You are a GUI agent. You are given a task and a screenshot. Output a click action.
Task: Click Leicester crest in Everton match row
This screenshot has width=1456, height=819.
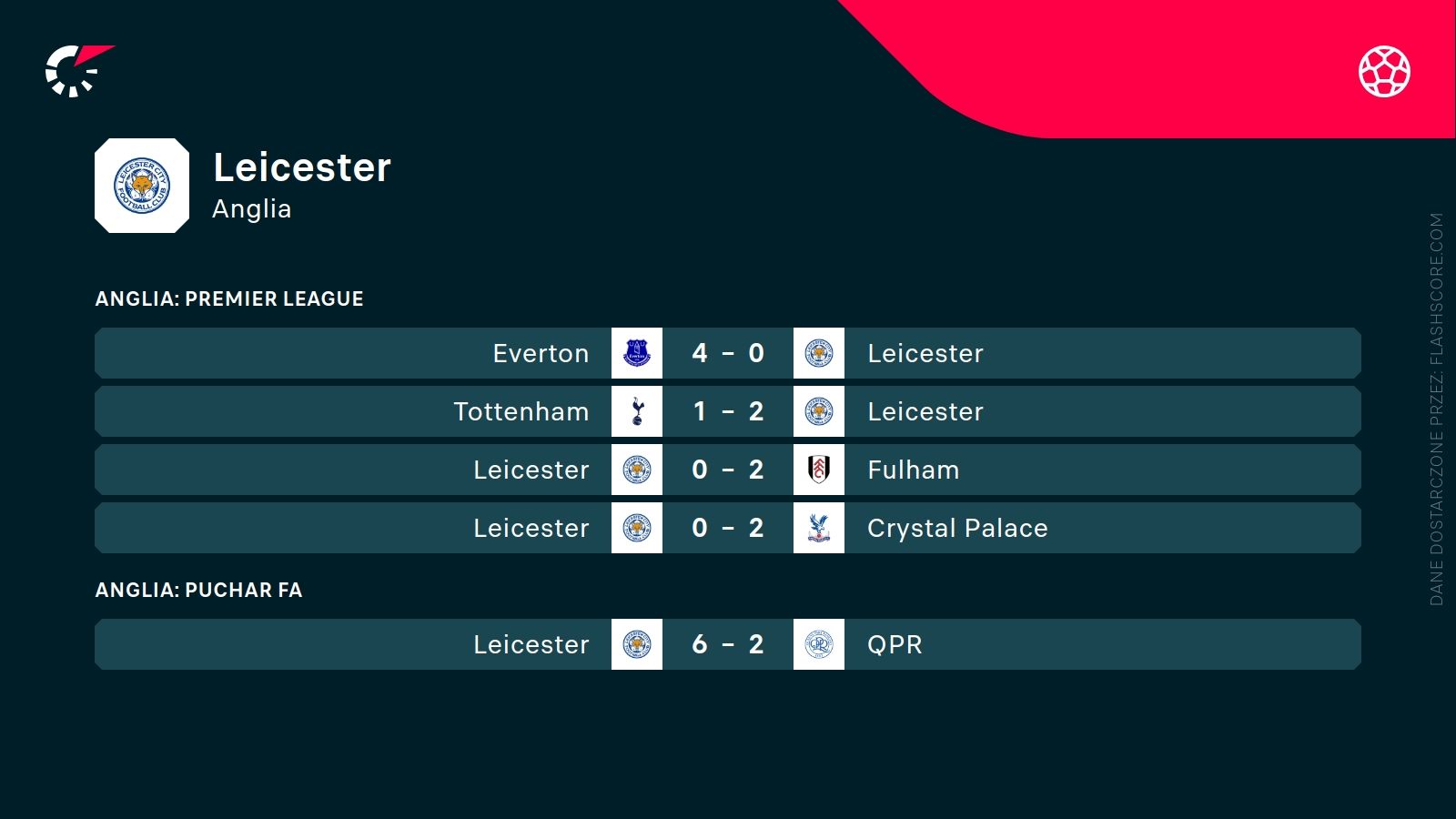819,353
